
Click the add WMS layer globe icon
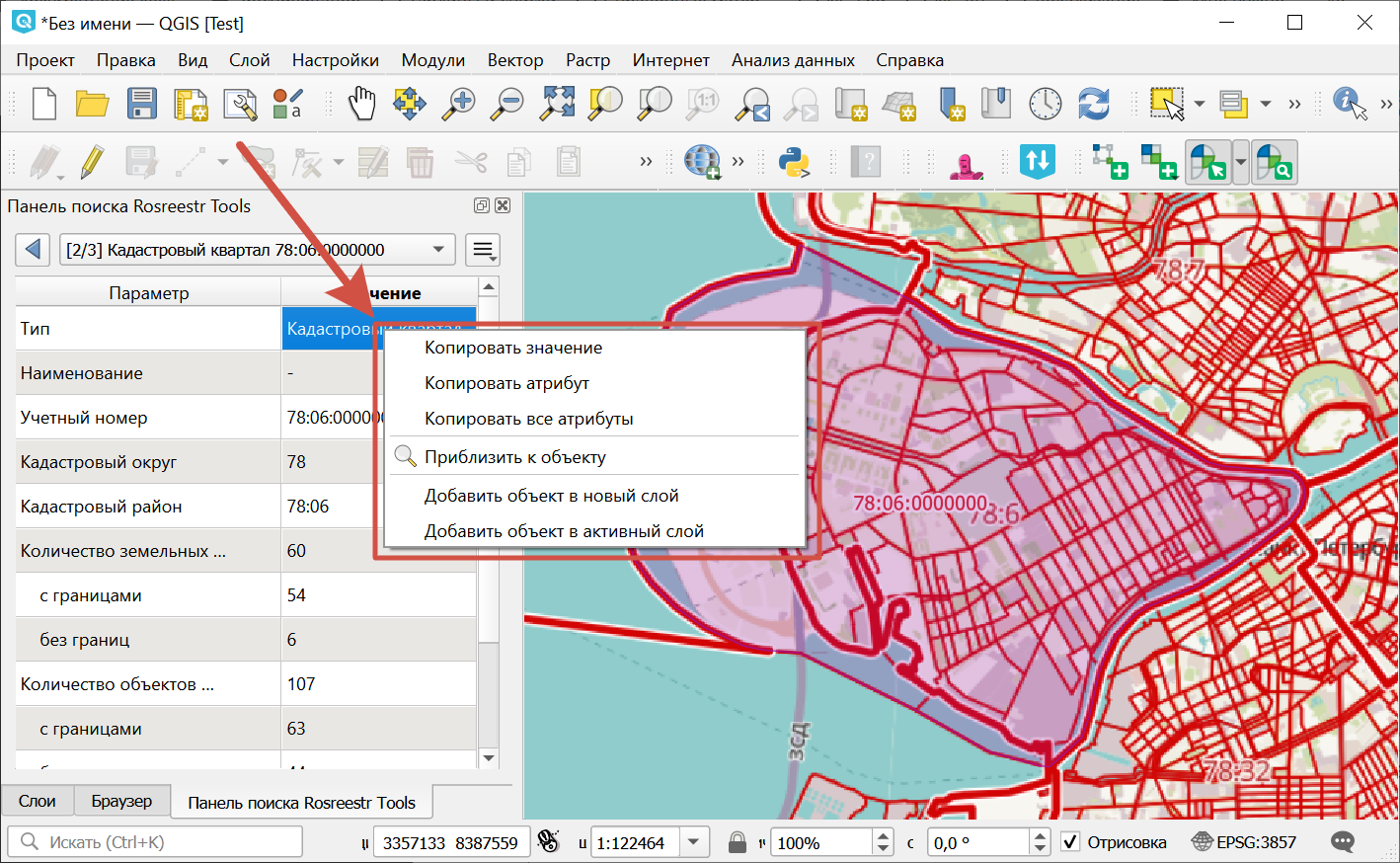702,162
